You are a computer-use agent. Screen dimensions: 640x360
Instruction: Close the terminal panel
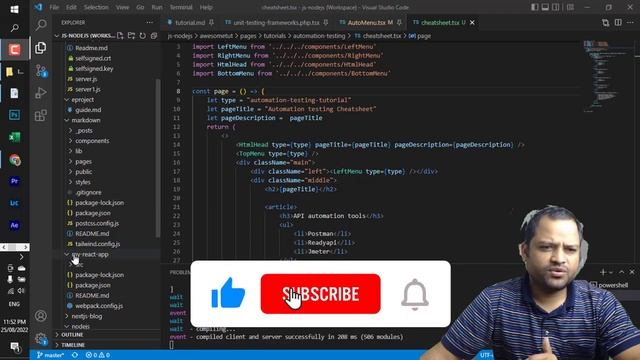[x=632, y=272]
